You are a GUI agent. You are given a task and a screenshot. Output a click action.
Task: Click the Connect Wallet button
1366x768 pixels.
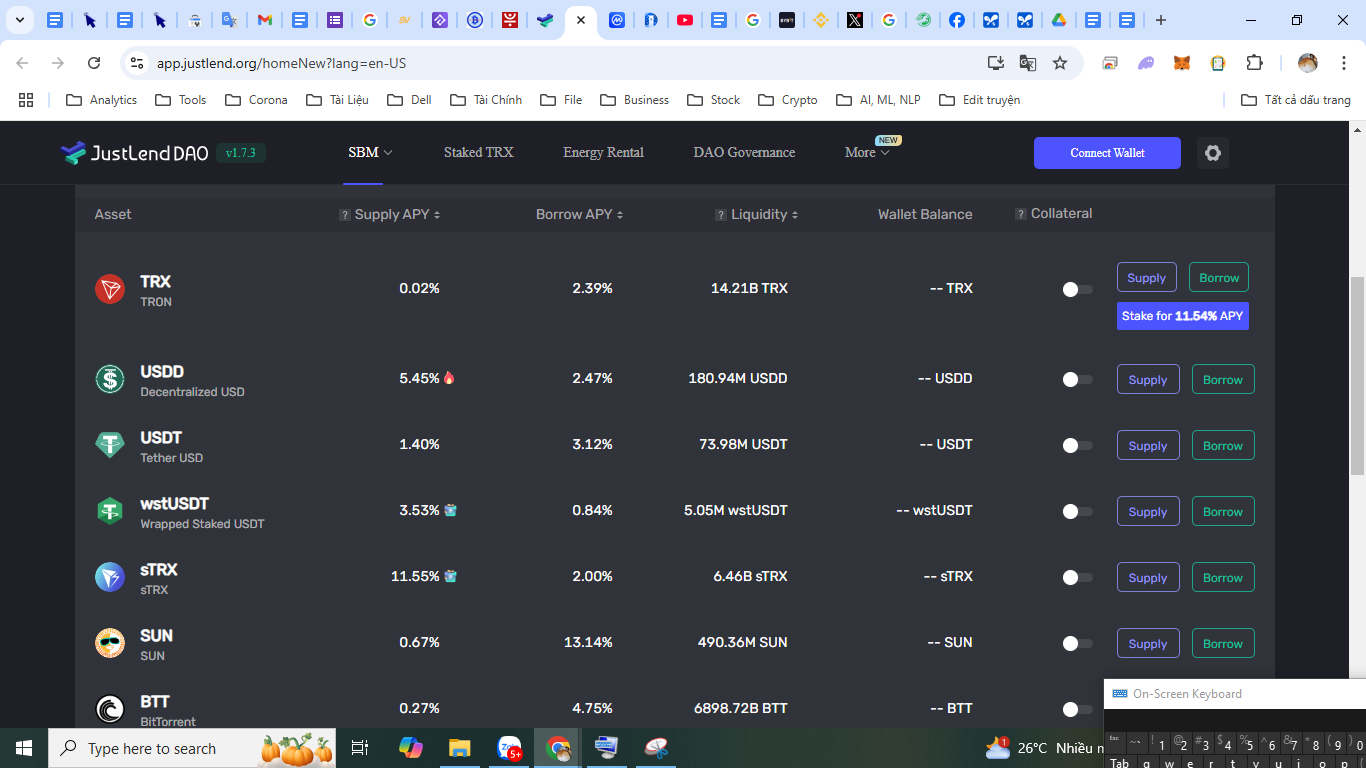(x=1107, y=153)
